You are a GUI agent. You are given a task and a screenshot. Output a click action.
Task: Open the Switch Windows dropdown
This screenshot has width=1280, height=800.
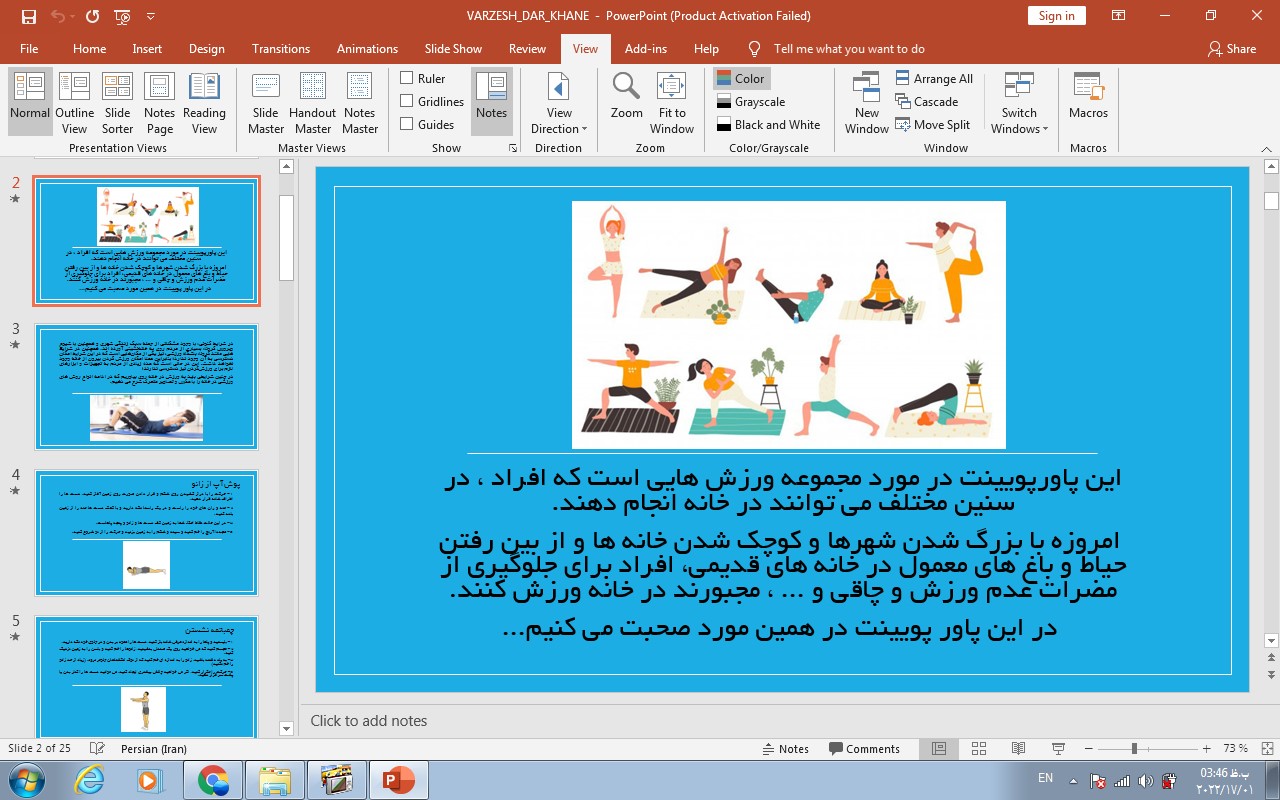click(x=1019, y=128)
